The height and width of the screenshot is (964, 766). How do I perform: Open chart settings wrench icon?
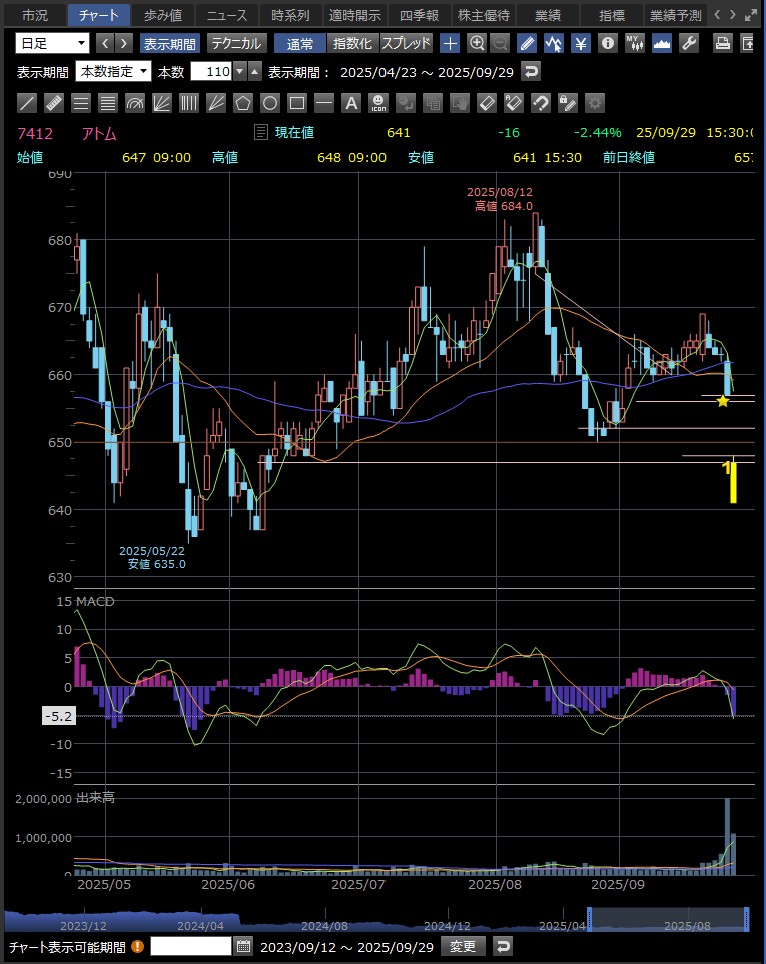(x=689, y=43)
